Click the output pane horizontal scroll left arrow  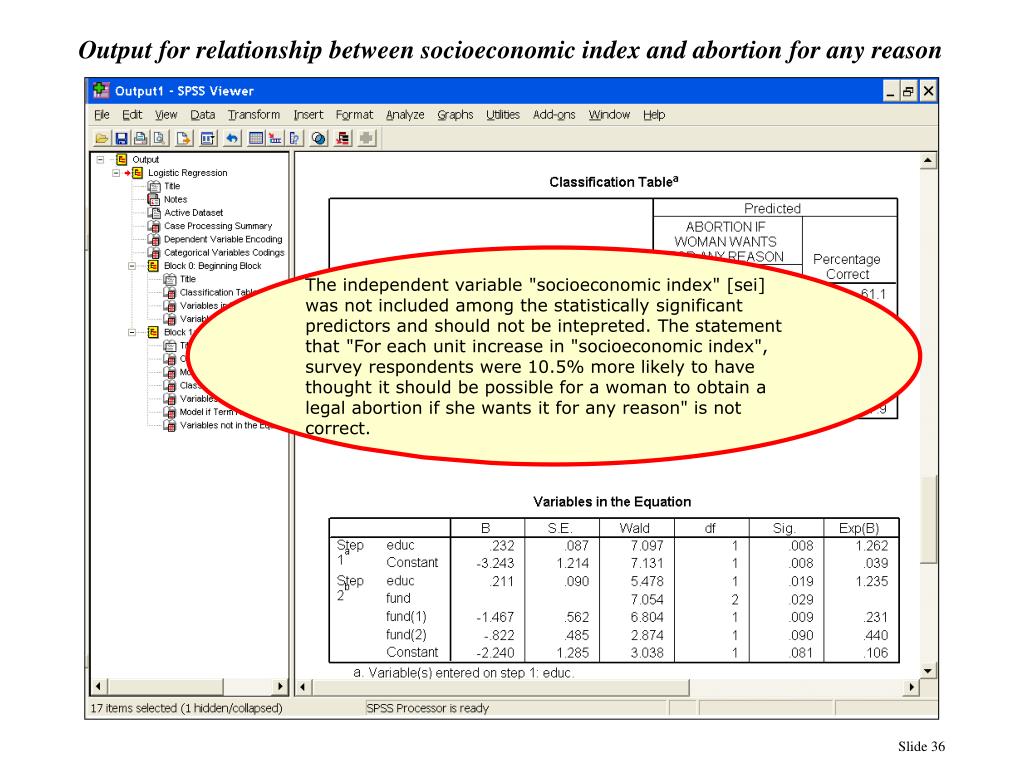[303, 687]
